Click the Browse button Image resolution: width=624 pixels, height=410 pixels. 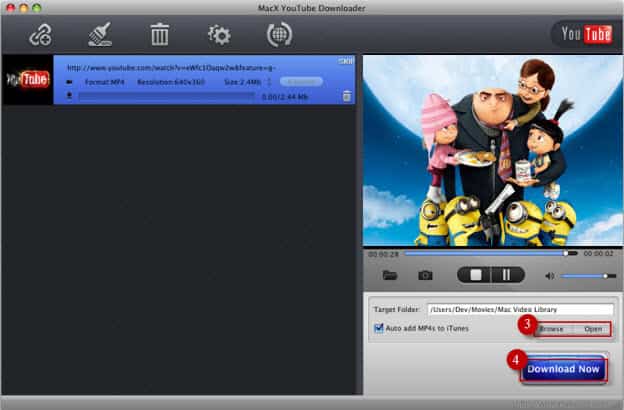point(552,329)
